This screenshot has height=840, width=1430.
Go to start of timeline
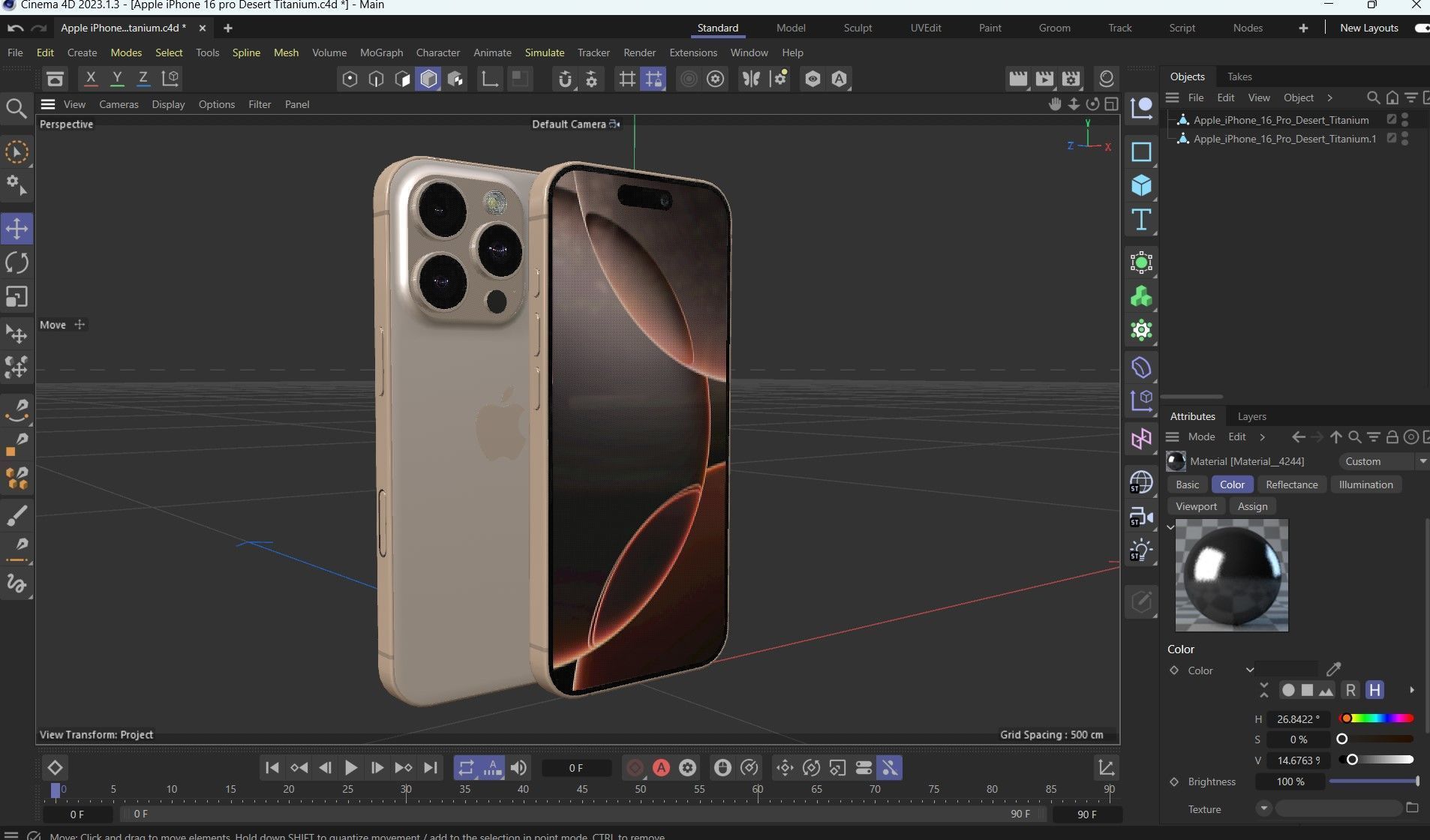[x=272, y=767]
